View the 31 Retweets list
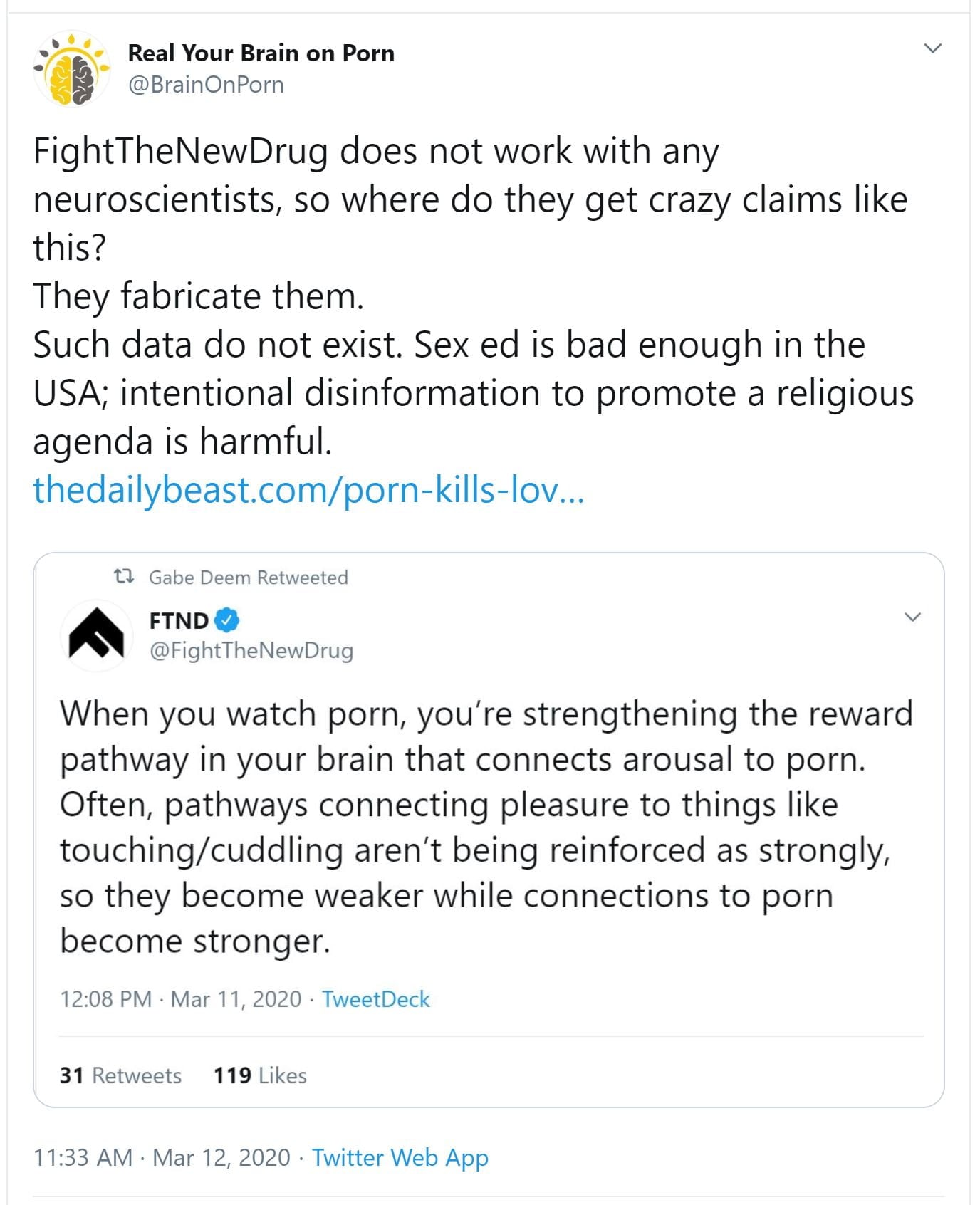The image size is (980, 1205). [x=120, y=1075]
